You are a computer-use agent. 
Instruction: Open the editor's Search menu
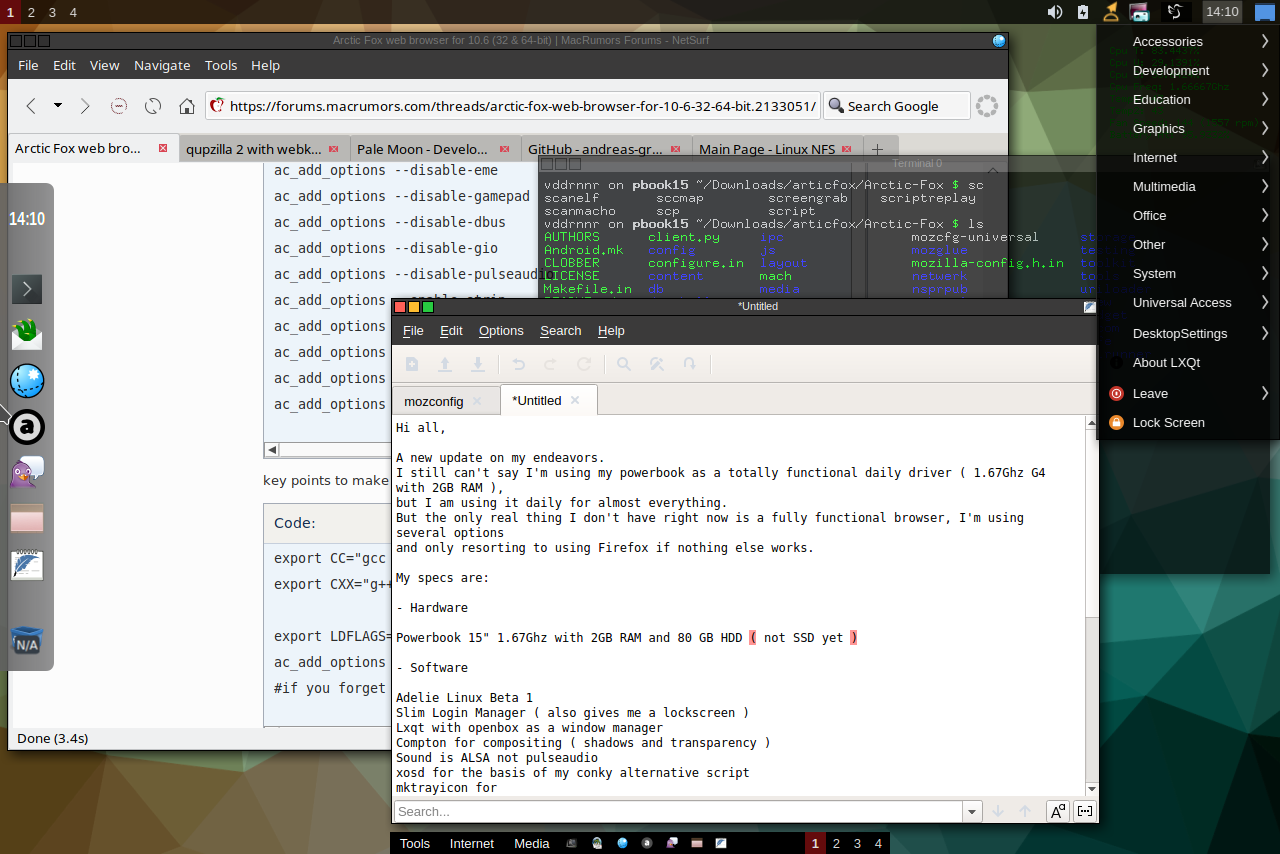(560, 330)
